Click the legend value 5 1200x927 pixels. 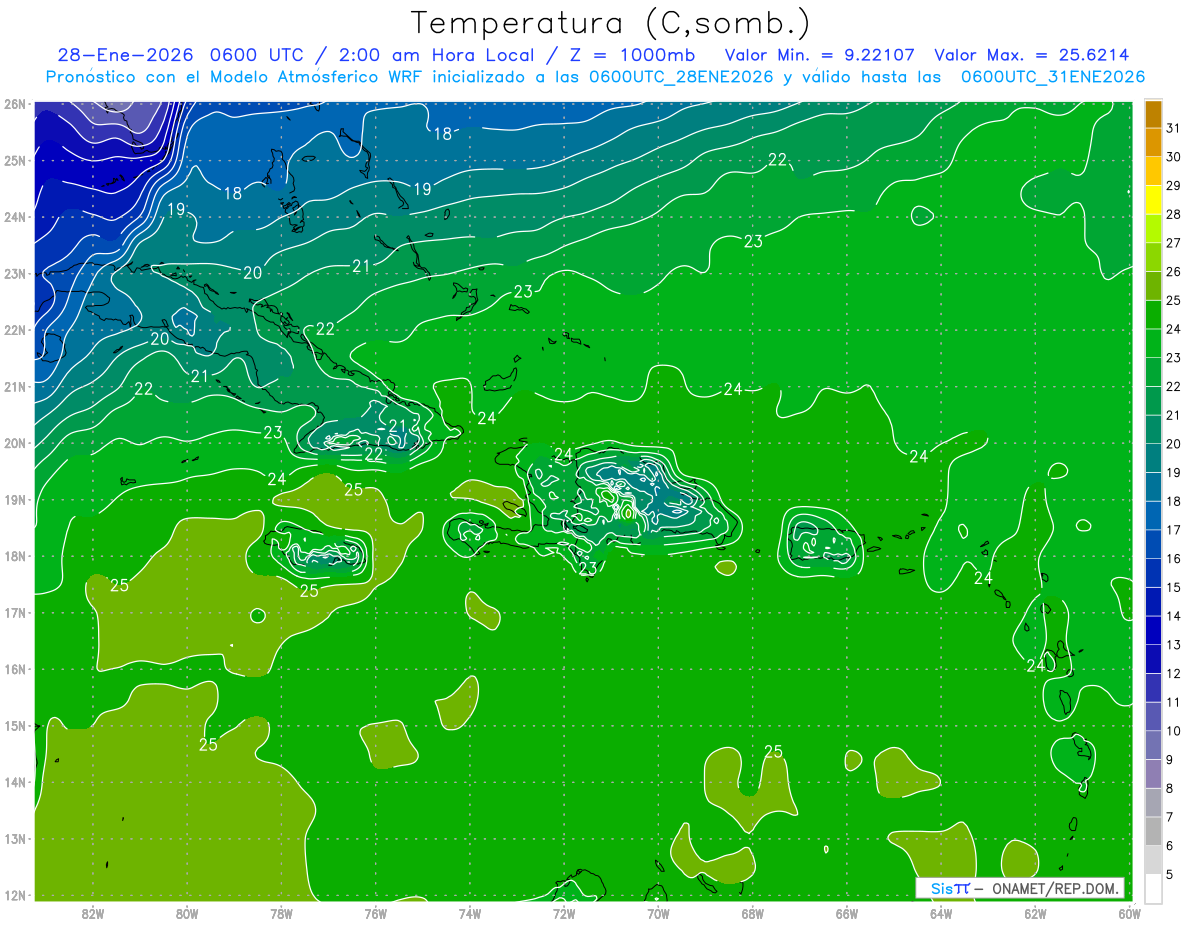(1170, 875)
